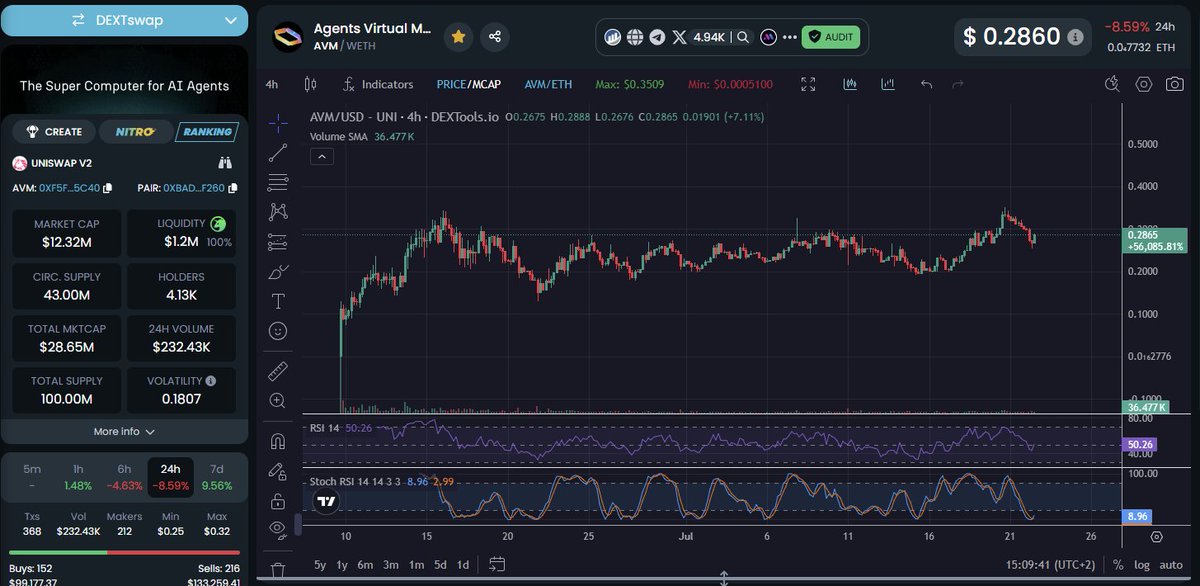Click the share icon next to star
1200x586 pixels.
tap(495, 36)
